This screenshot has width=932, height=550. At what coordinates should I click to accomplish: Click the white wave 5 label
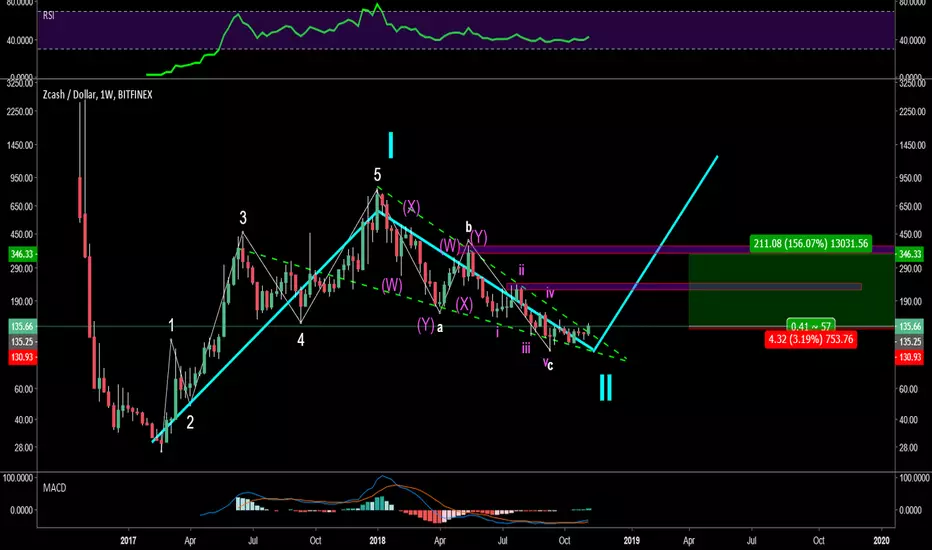coord(377,175)
